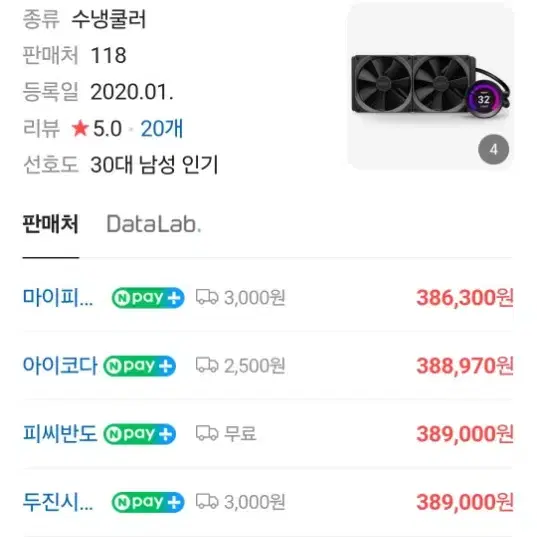Click the 386,300원 lowest price

[465, 298]
